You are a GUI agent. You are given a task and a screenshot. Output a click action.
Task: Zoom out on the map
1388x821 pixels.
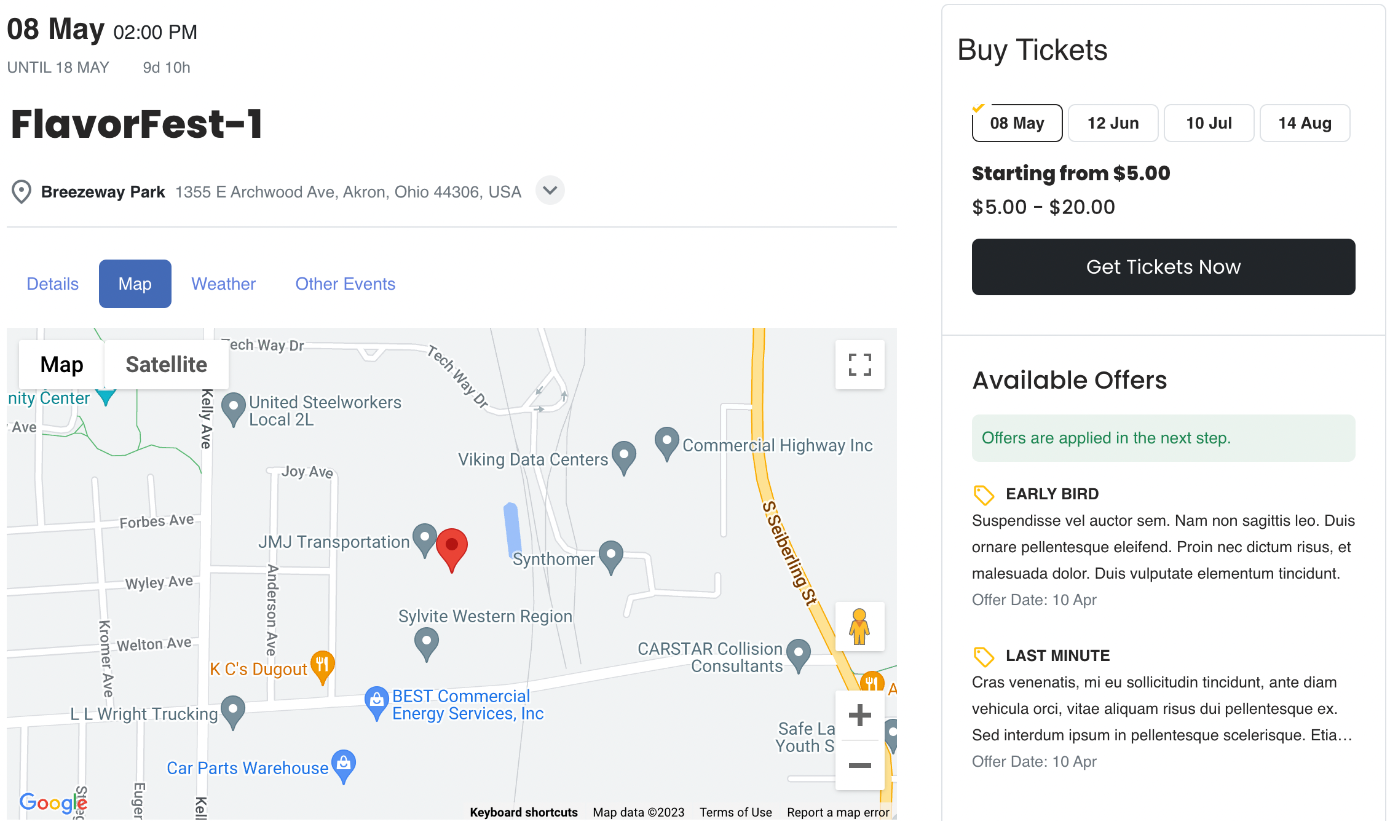[860, 766]
